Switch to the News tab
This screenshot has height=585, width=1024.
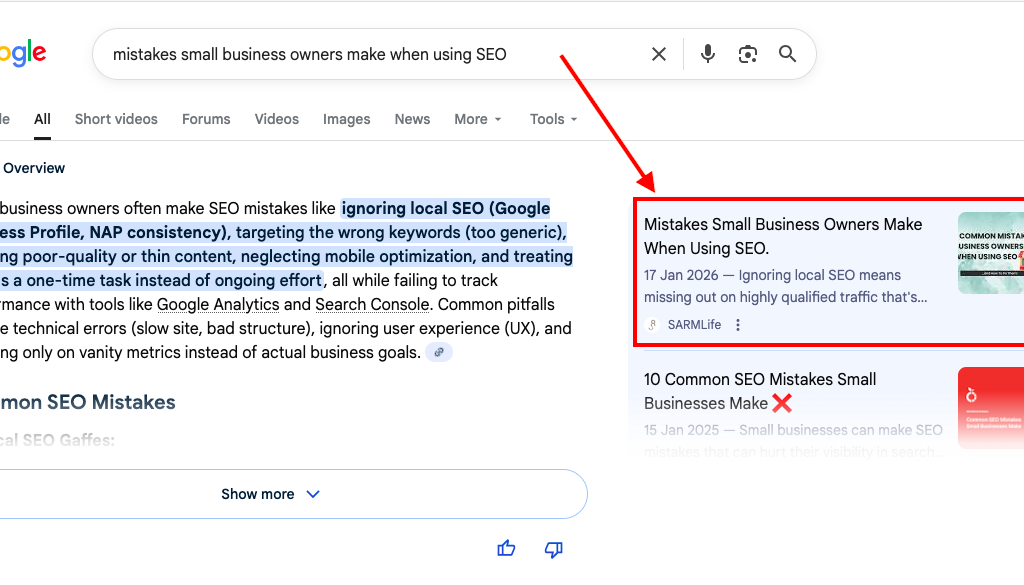click(x=412, y=119)
